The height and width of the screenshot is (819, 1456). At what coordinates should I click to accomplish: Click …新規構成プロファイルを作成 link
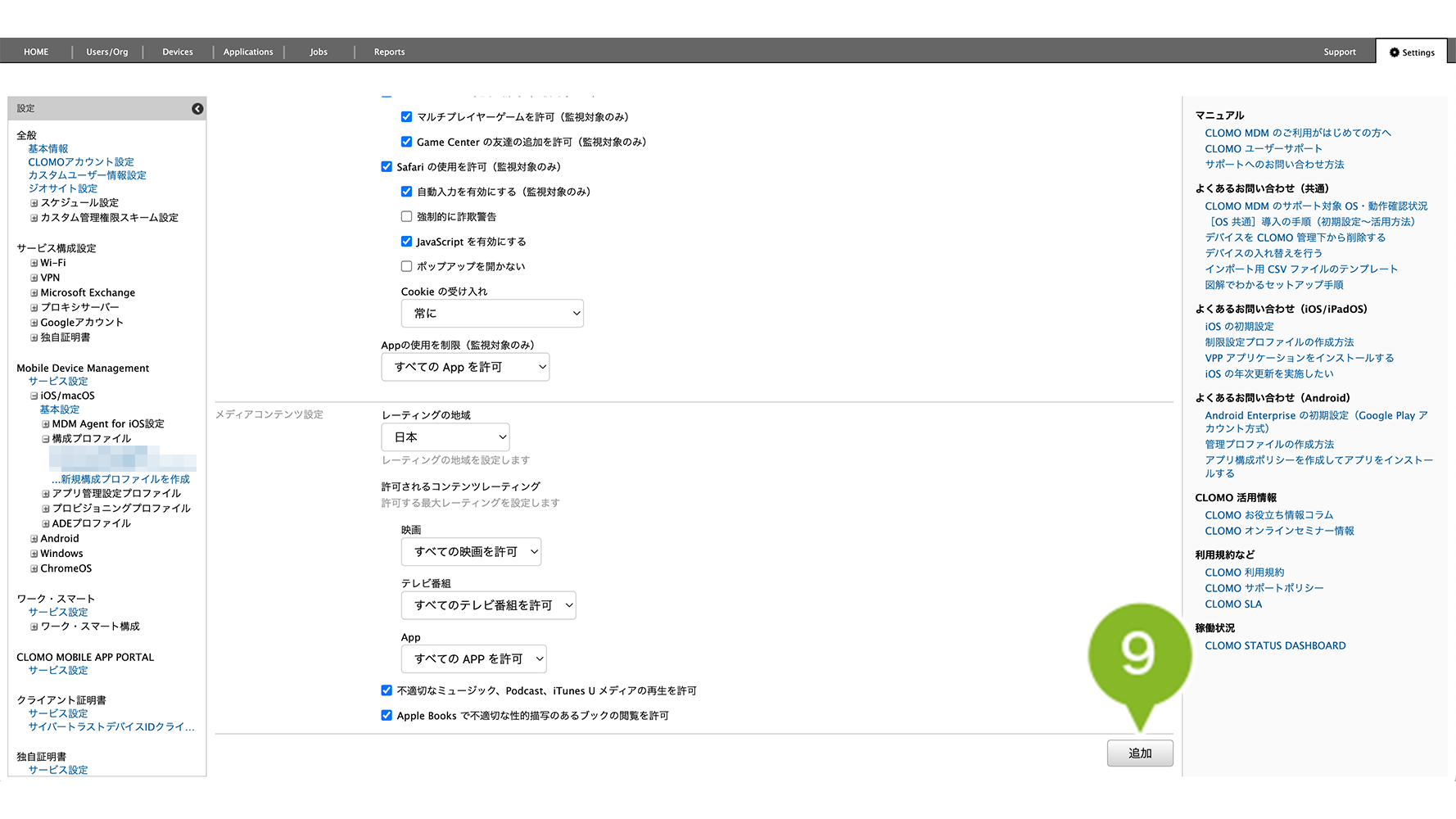[120, 479]
